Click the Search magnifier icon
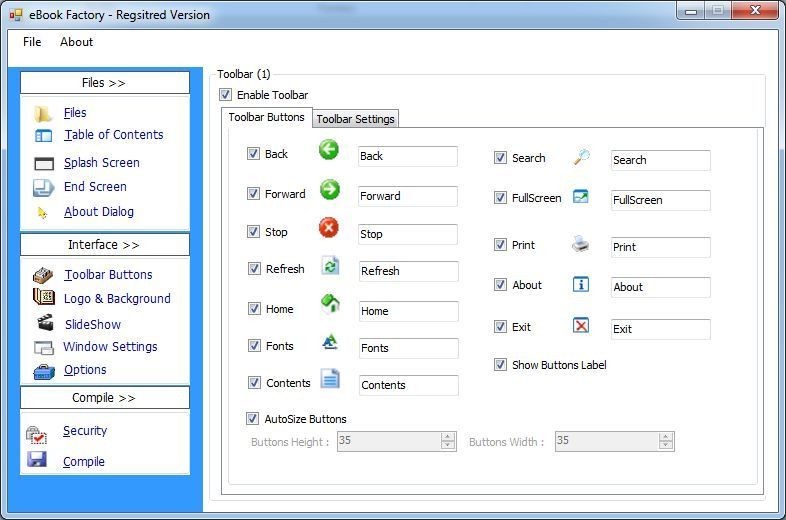786x520 pixels. [581, 157]
